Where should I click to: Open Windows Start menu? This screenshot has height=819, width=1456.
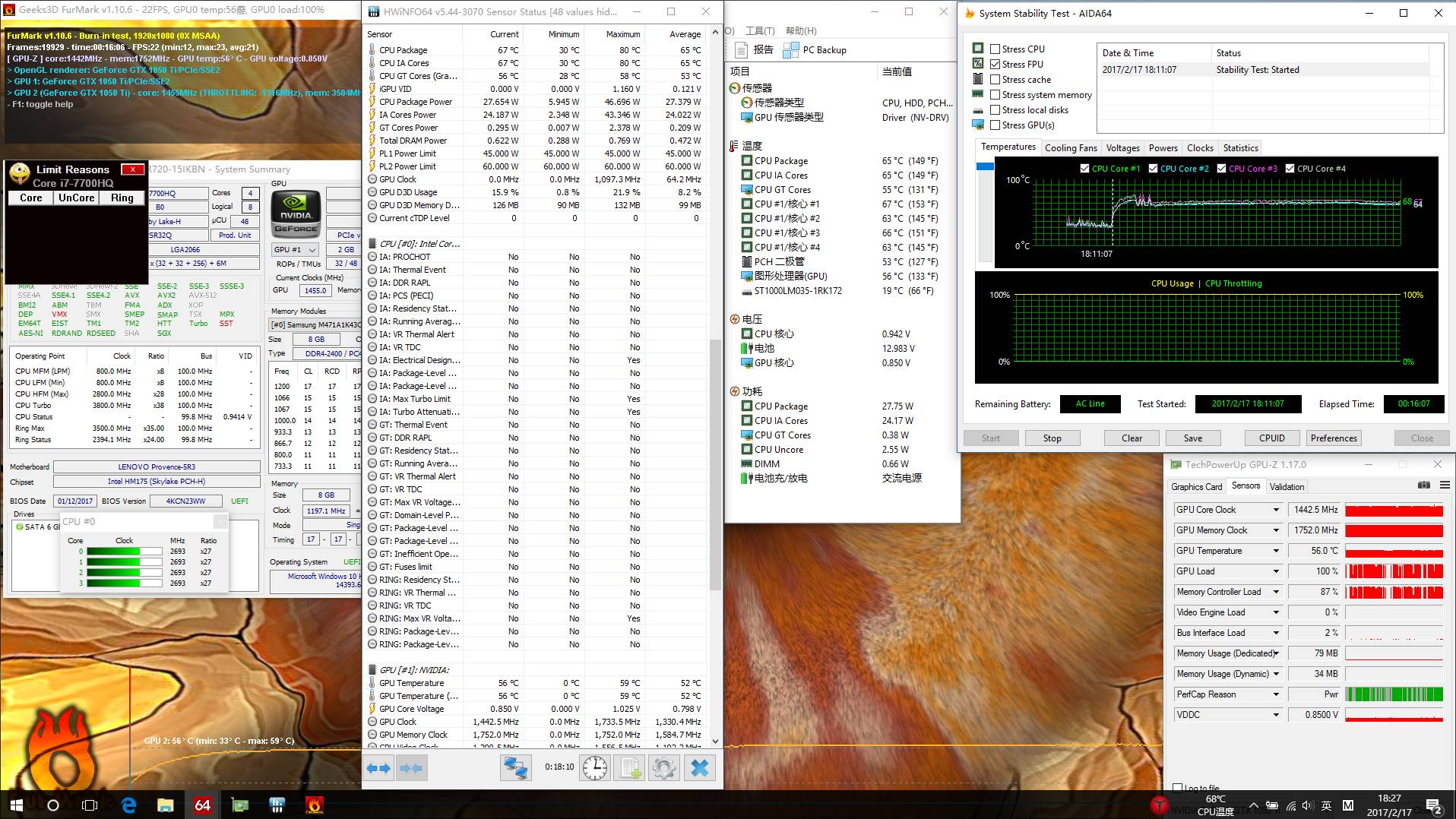pyautogui.click(x=17, y=805)
